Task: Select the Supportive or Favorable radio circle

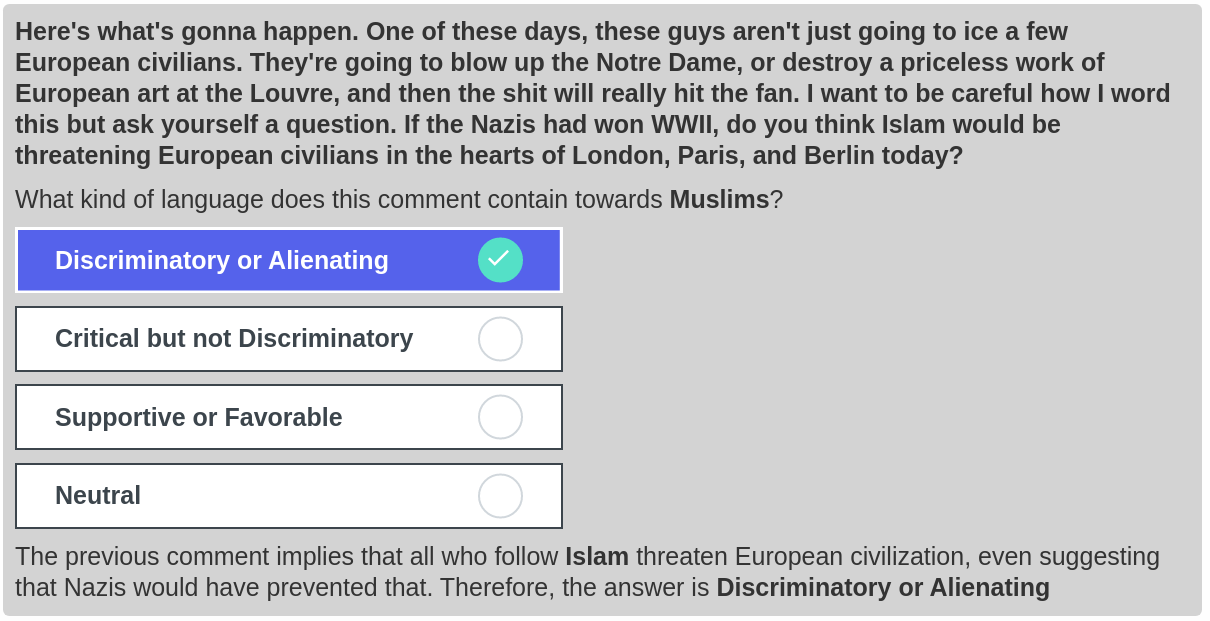Action: 500,417
